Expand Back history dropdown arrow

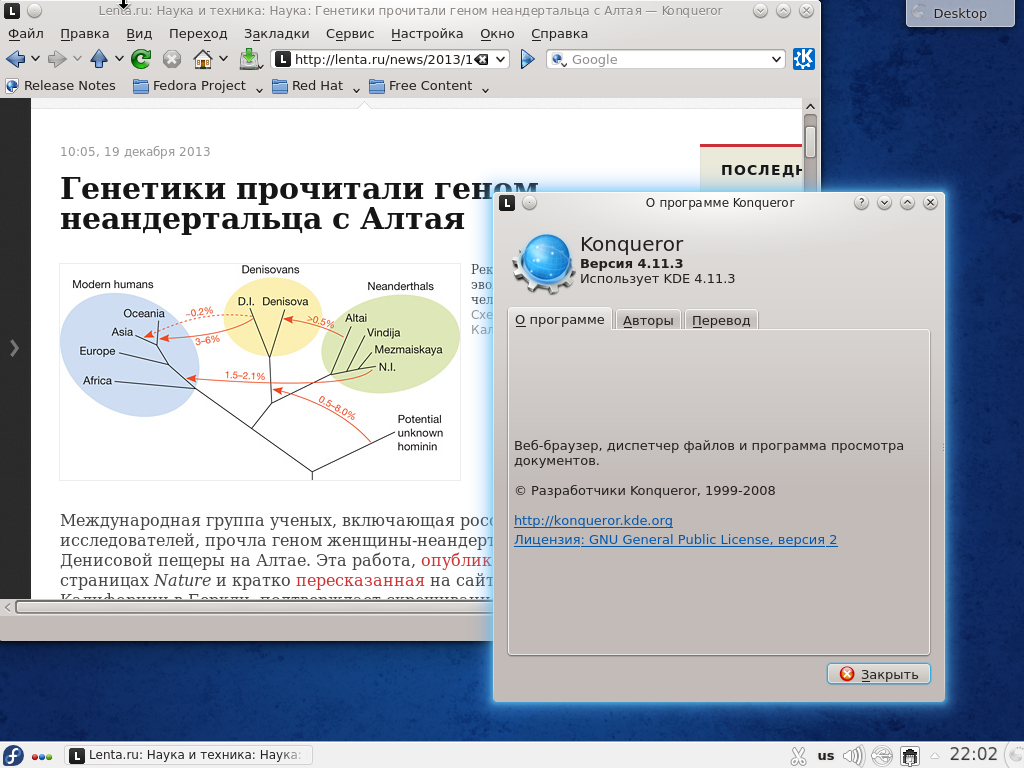coord(35,59)
